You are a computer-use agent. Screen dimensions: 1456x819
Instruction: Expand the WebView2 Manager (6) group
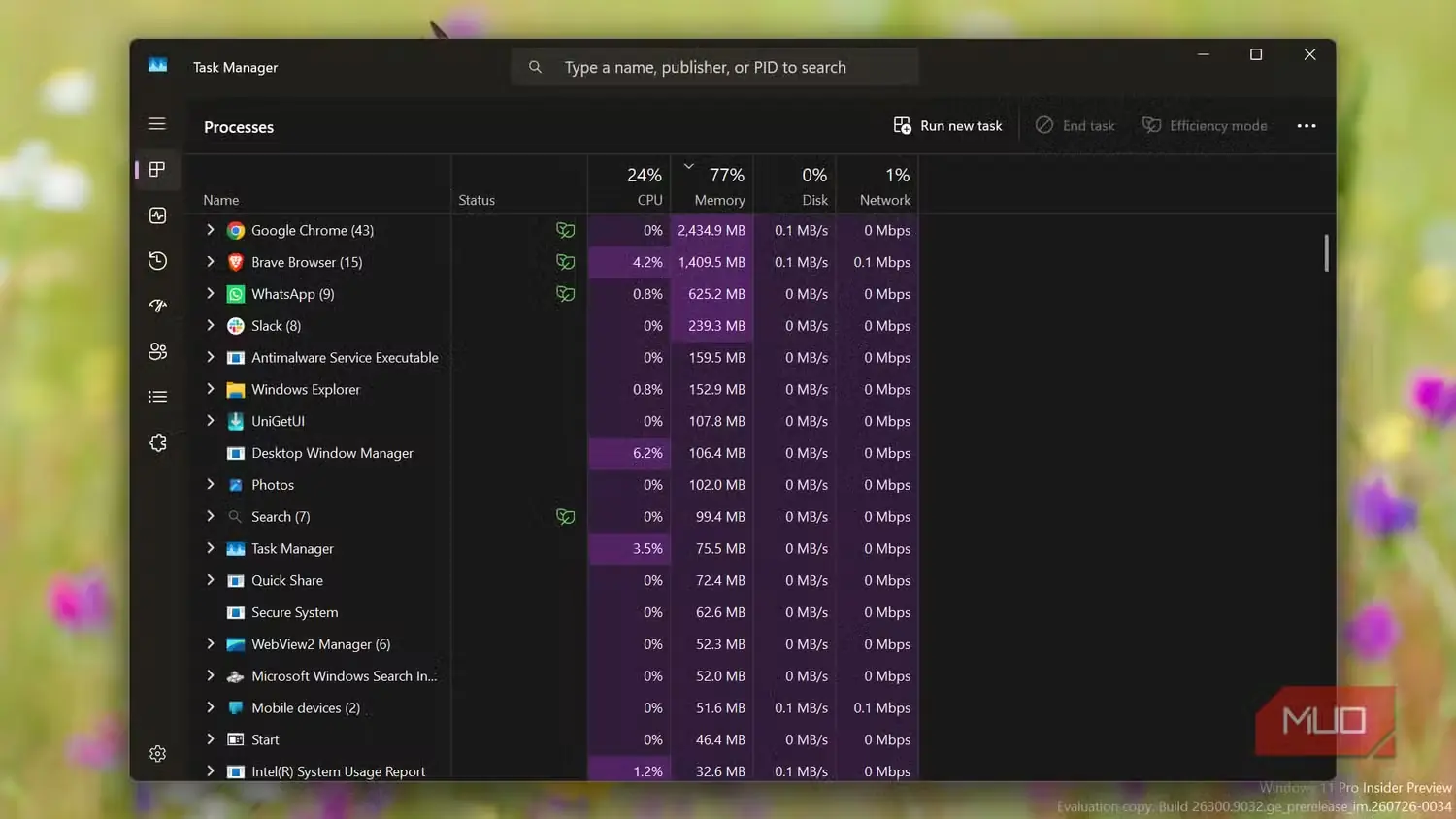coord(210,643)
